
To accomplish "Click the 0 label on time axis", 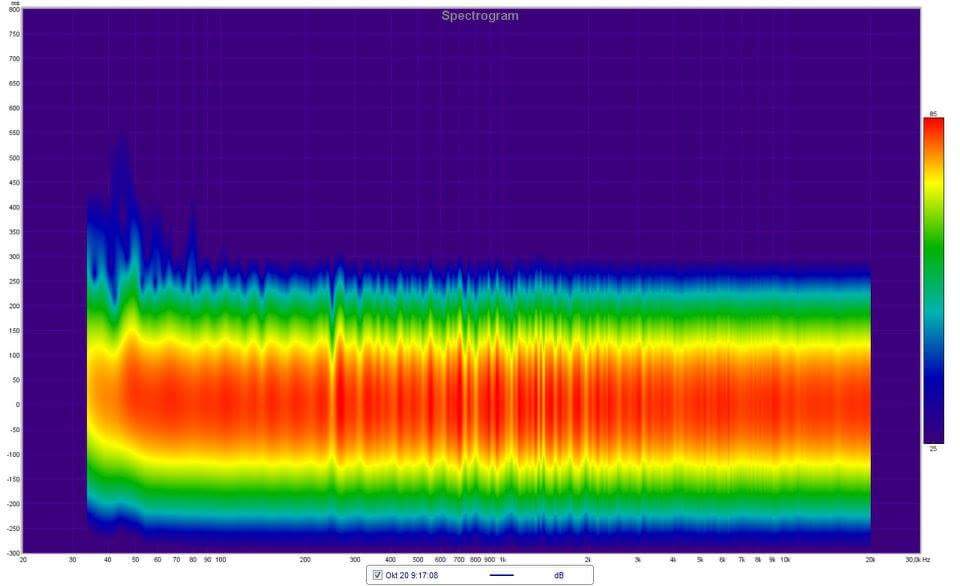I will click(x=16, y=405).
